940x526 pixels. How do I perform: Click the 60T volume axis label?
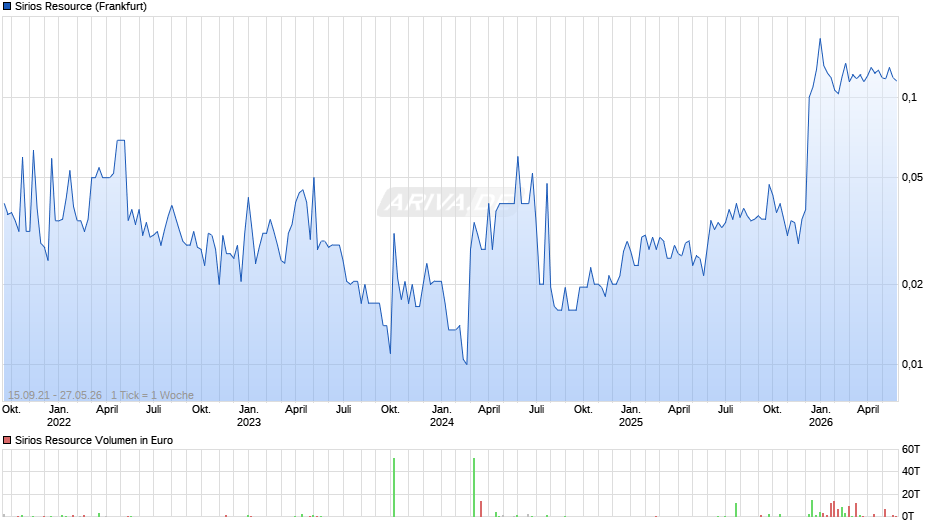[x=911, y=449]
